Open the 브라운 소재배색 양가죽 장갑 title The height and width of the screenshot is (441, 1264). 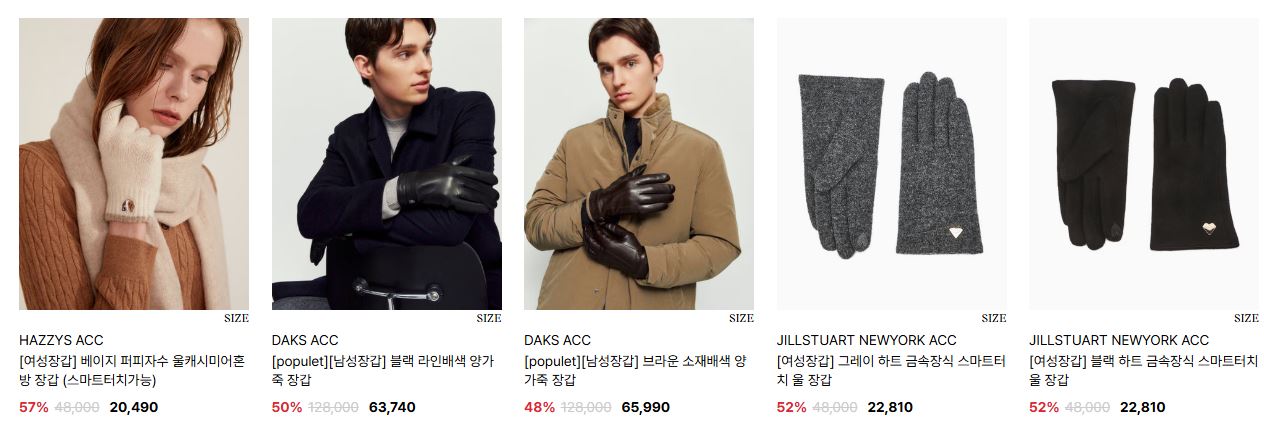[635, 370]
